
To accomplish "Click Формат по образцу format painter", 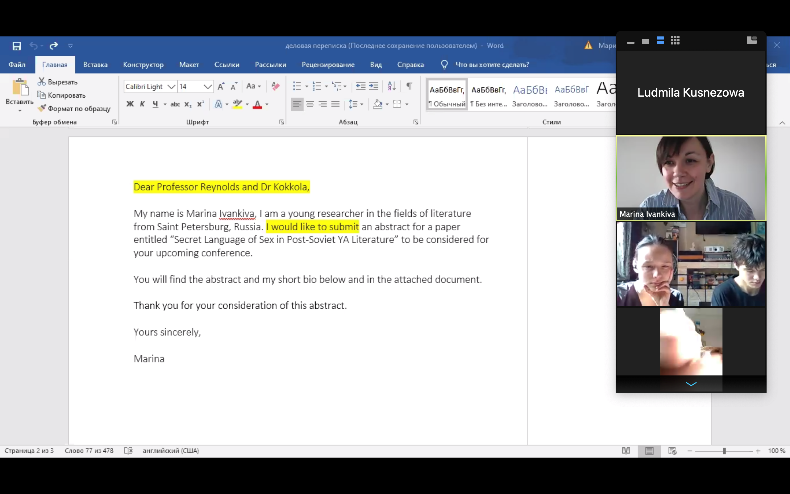I will click(74, 108).
